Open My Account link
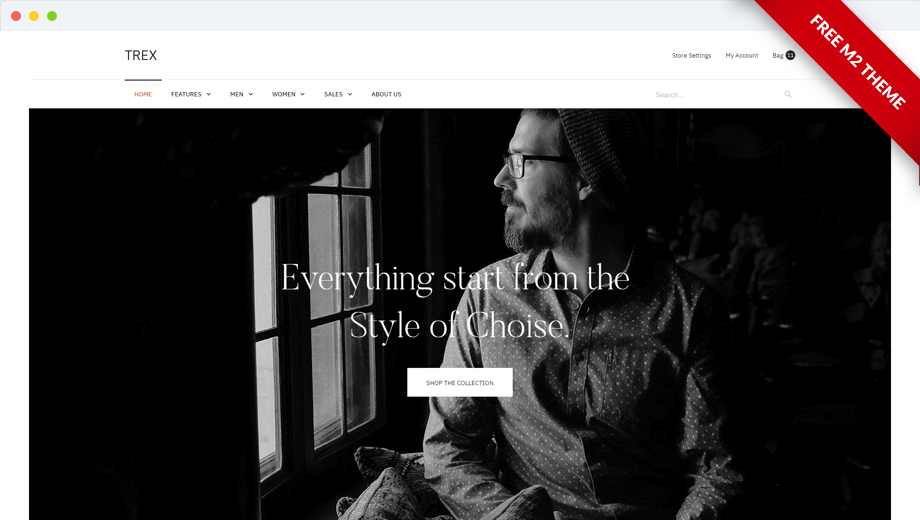The image size is (920, 520). tap(742, 55)
